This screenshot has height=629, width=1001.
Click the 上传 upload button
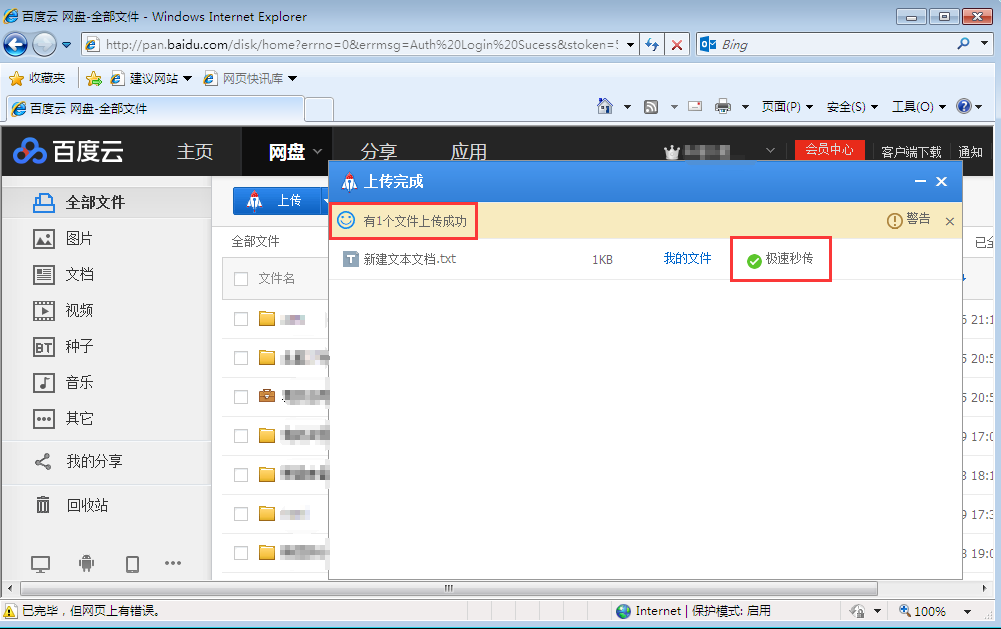pos(277,201)
